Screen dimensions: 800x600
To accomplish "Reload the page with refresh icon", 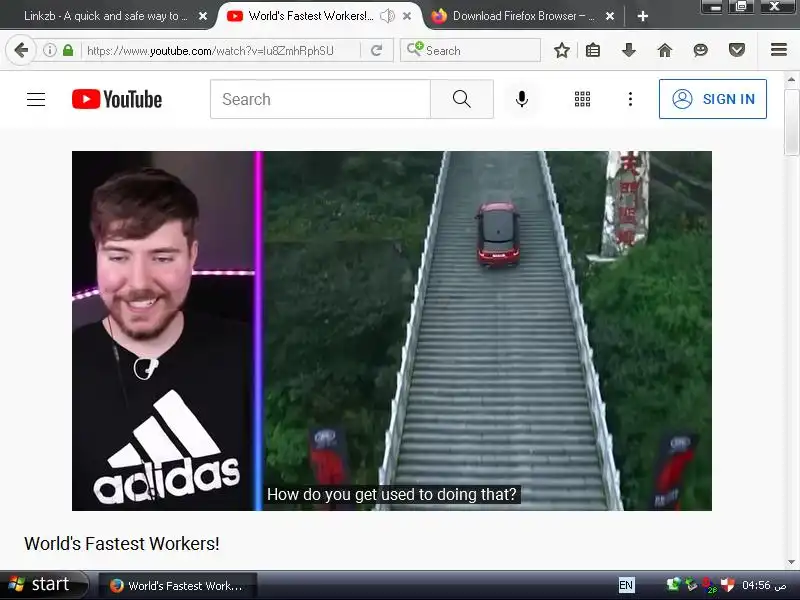I will coord(377,51).
